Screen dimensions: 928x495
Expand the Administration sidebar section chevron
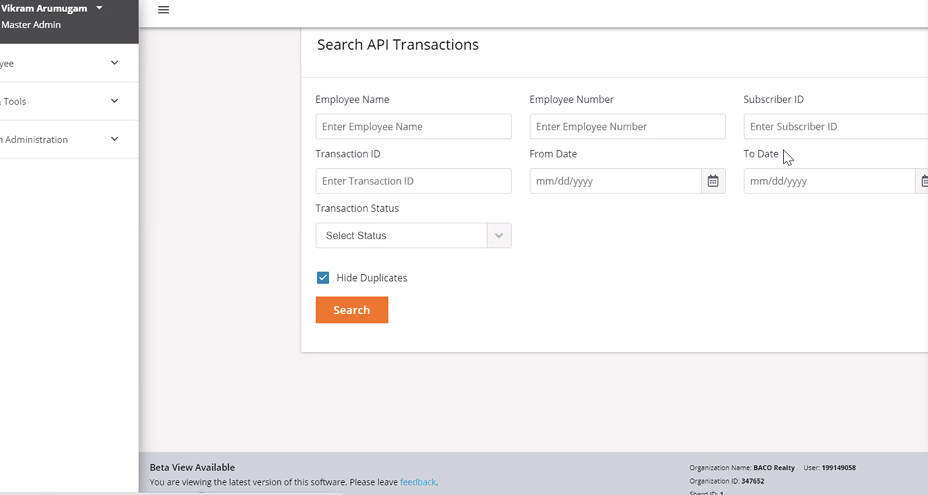point(114,139)
